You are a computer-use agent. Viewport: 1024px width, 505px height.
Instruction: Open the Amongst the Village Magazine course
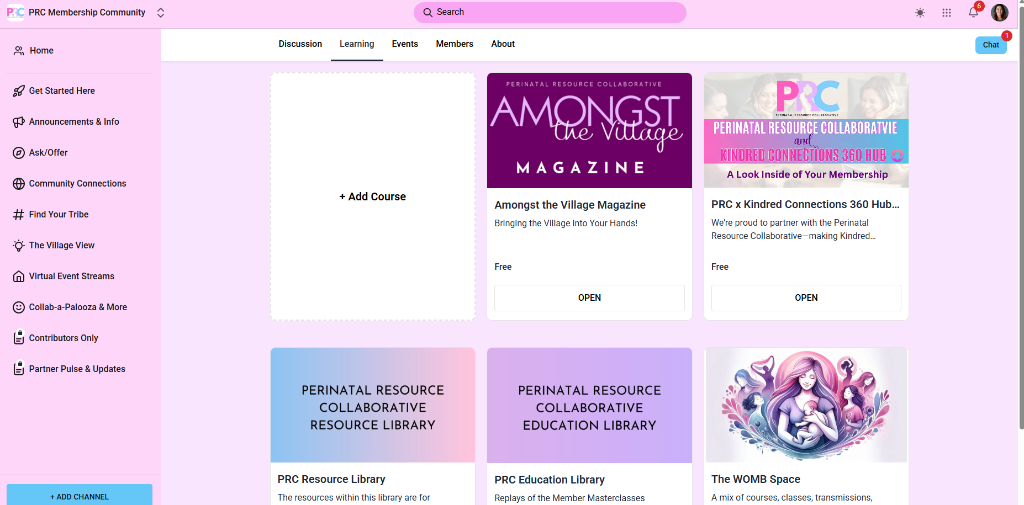point(589,298)
